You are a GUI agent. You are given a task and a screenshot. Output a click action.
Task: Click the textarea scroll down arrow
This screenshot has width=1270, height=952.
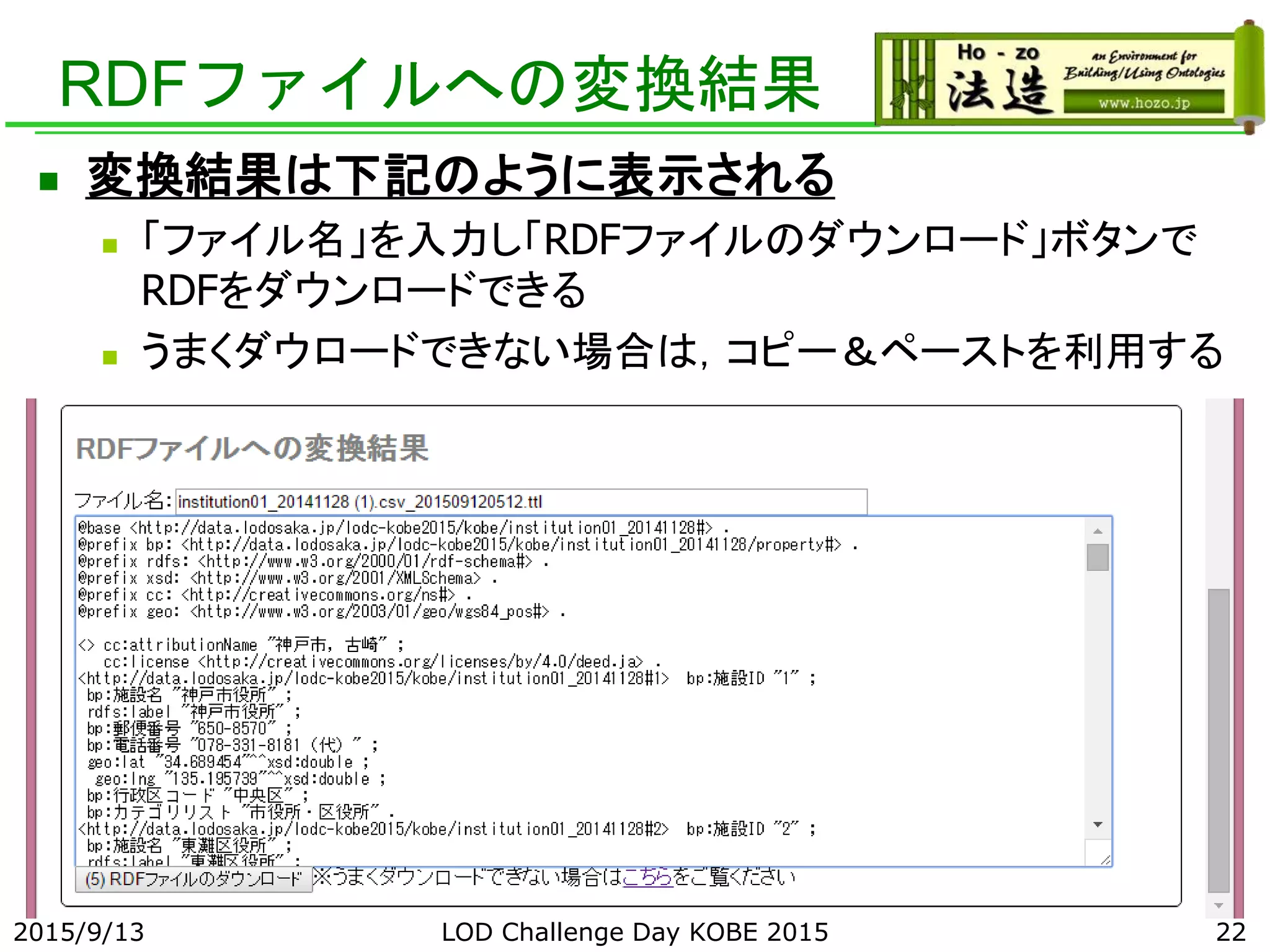point(1098,824)
